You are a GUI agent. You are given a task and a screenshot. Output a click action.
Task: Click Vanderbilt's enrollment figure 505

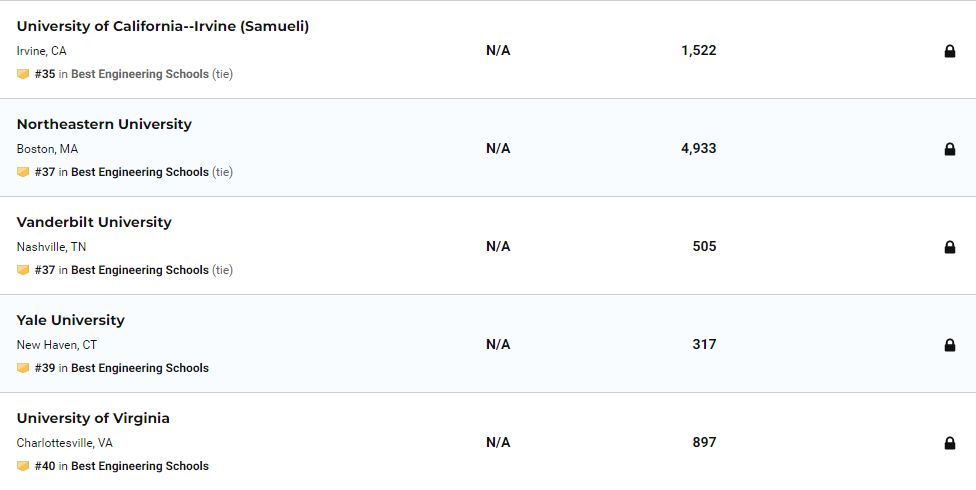(704, 246)
